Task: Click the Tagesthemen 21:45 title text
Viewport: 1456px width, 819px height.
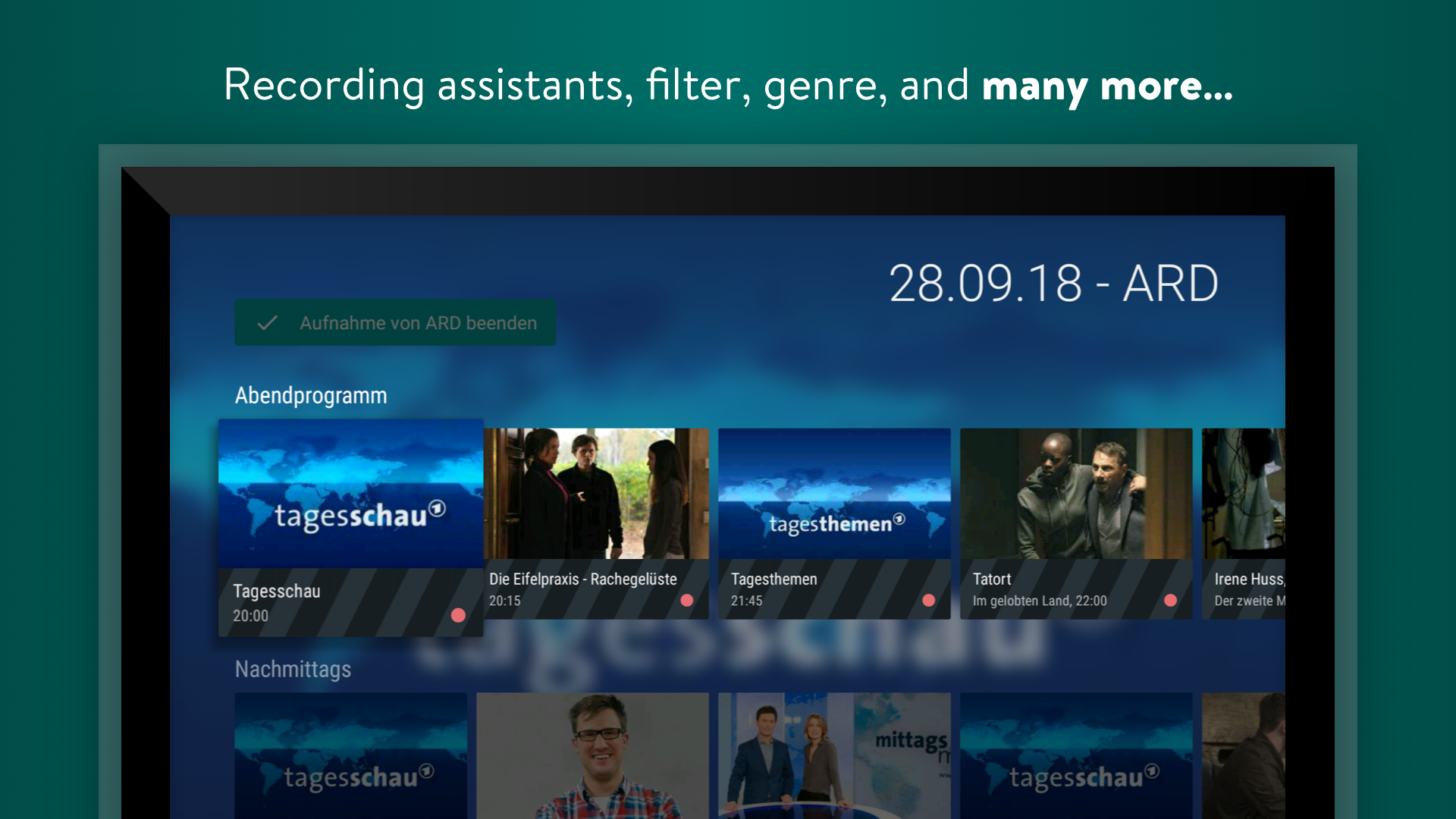Action: (x=773, y=579)
